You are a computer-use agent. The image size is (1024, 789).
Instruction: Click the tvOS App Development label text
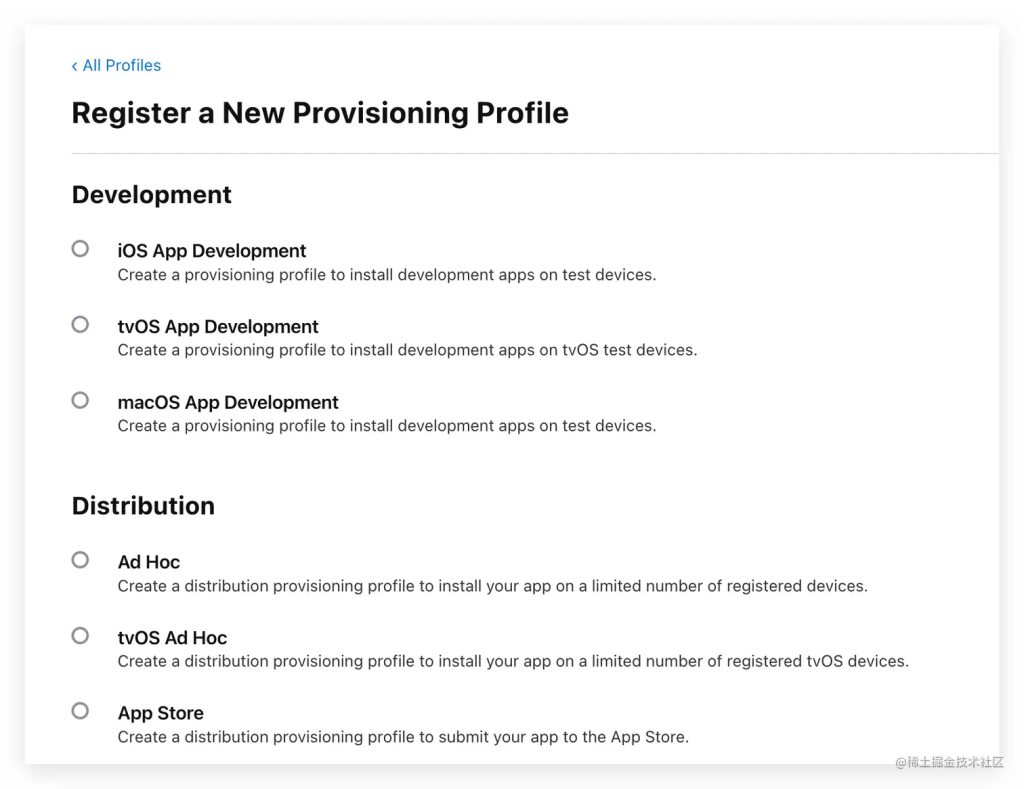pos(218,326)
